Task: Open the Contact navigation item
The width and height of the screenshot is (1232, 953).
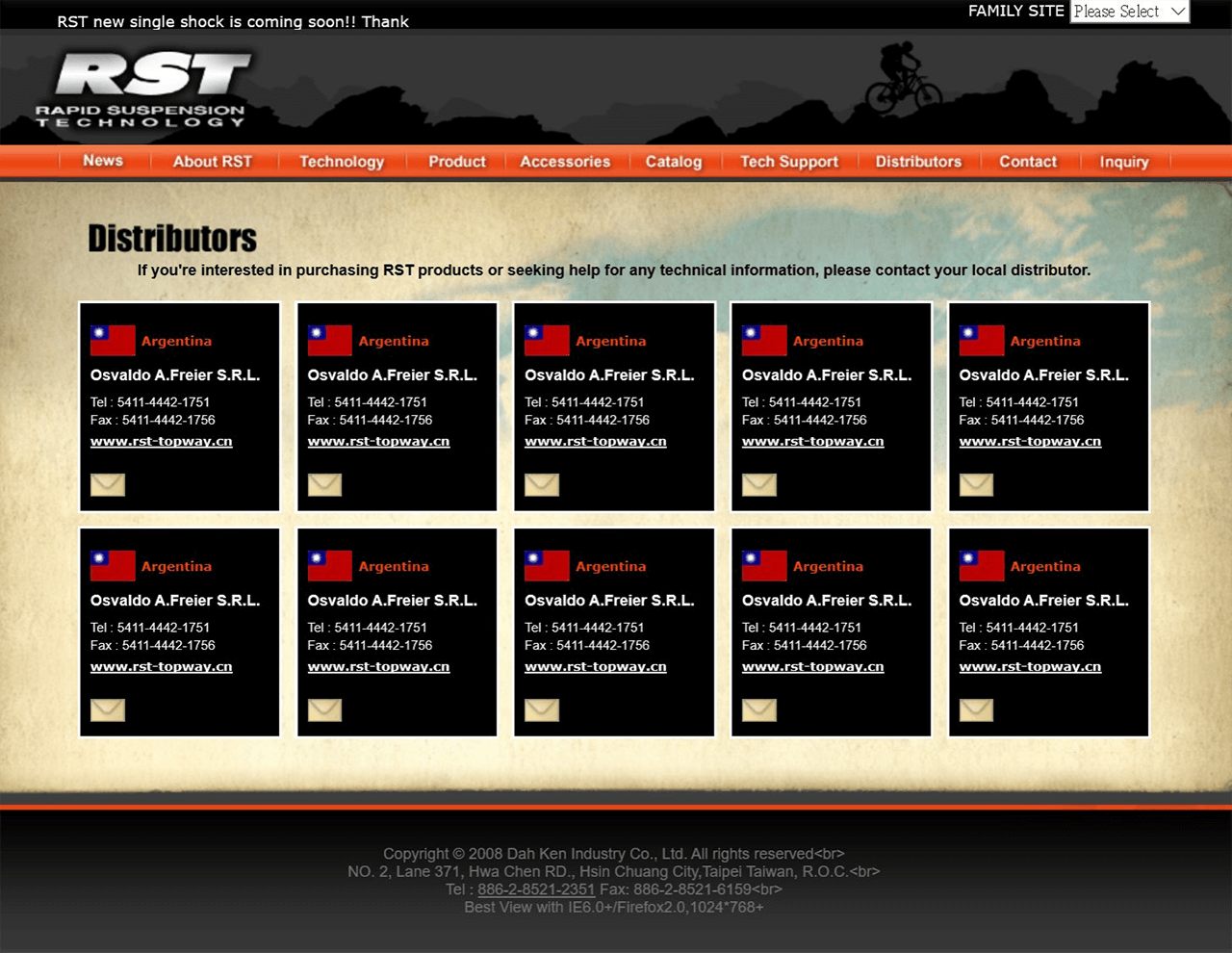Action: (1028, 162)
